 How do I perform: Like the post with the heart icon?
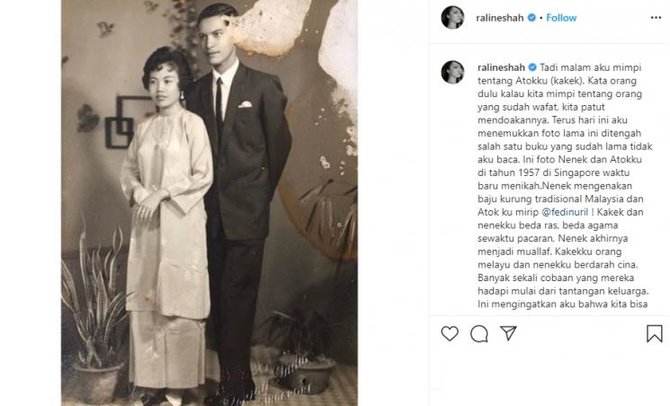(450, 333)
